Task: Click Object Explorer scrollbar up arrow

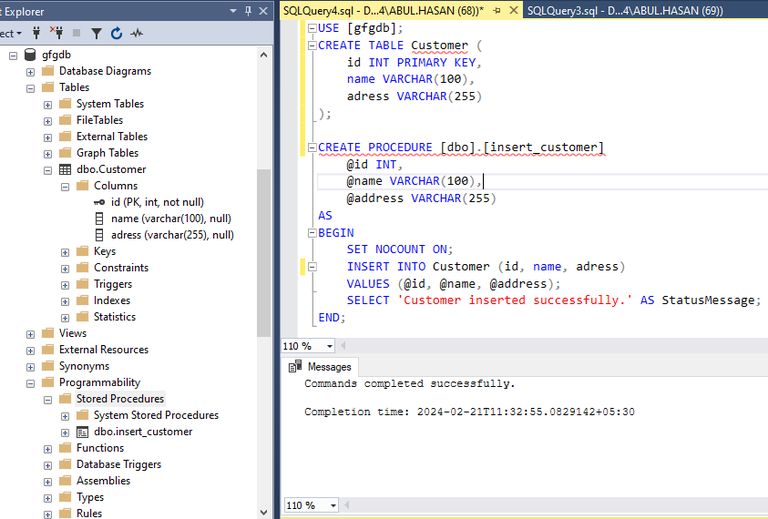Action: pyautogui.click(x=264, y=55)
